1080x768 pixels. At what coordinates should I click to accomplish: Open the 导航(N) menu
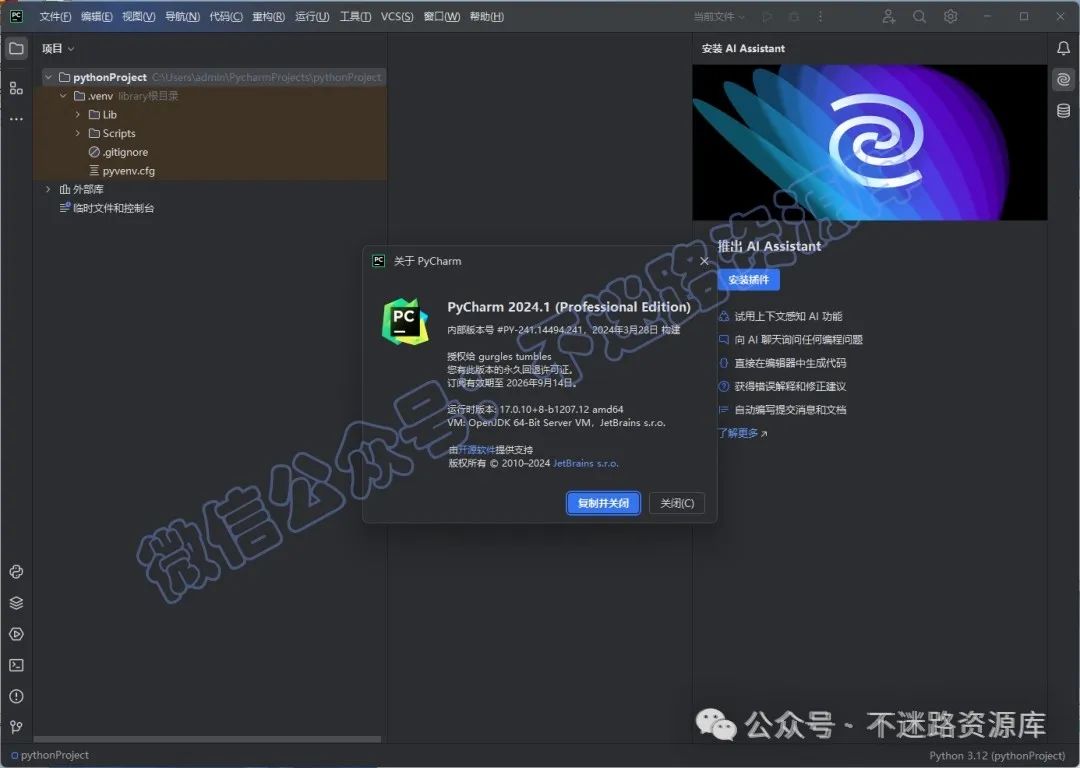[x=182, y=17]
